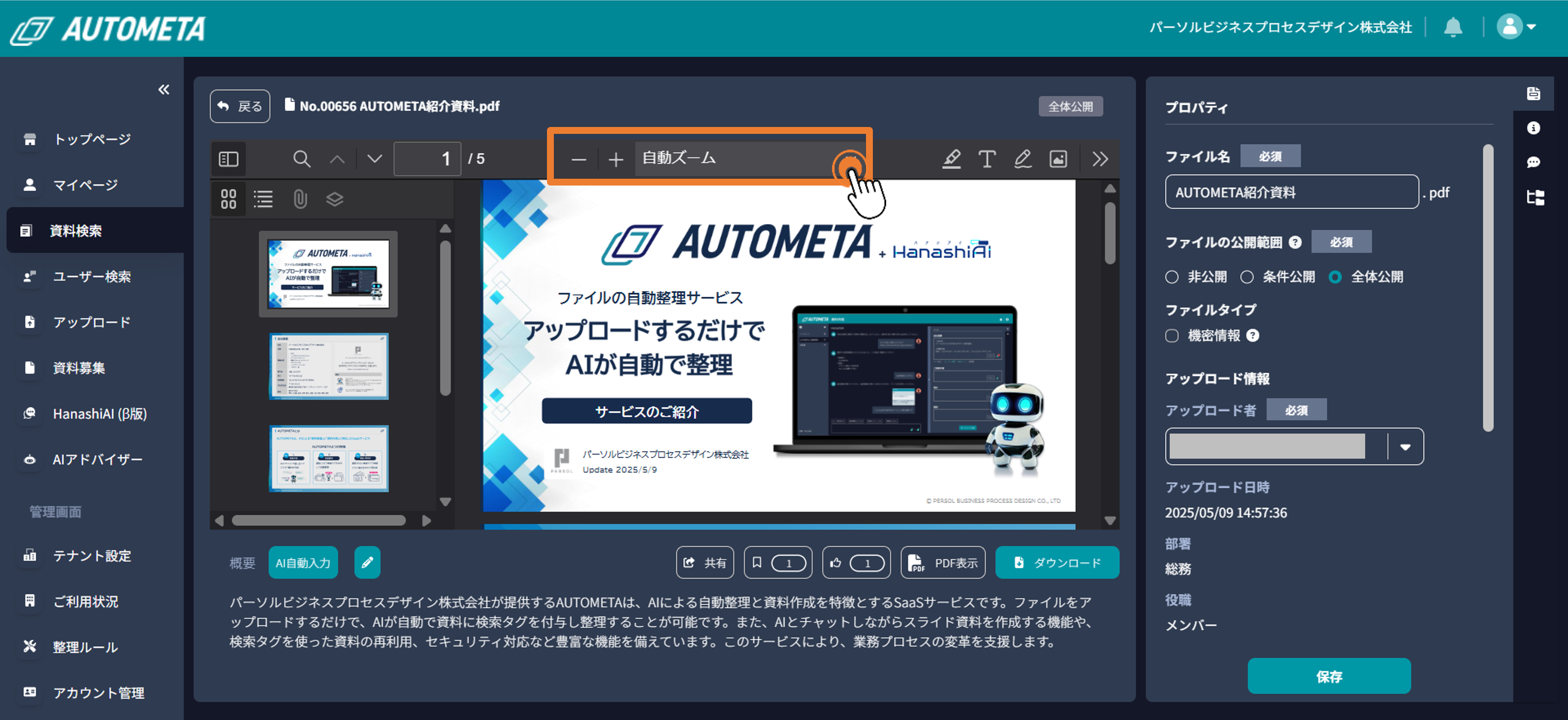Viewport: 1568px width, 720px height.
Task: Open the notification bell icon
Action: pos(1453,28)
